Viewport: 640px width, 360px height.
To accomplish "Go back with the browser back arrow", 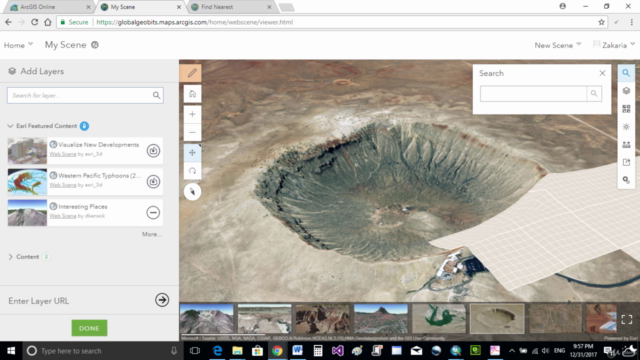I will (8, 22).
